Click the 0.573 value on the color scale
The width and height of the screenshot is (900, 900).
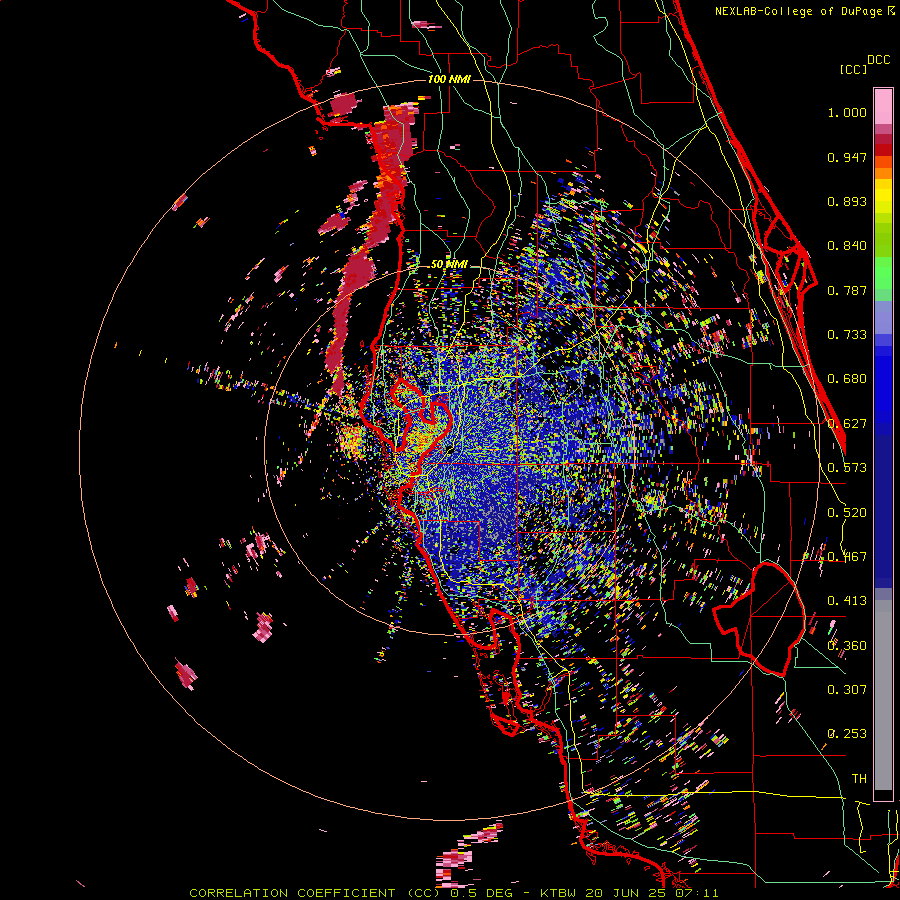coord(847,468)
